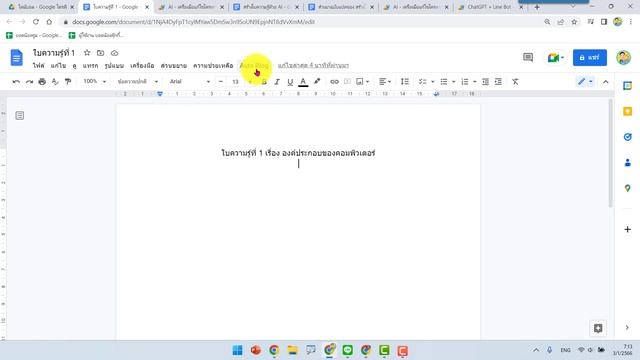Insert a hyperlink
Screen dimensions: 640x360
(334, 82)
